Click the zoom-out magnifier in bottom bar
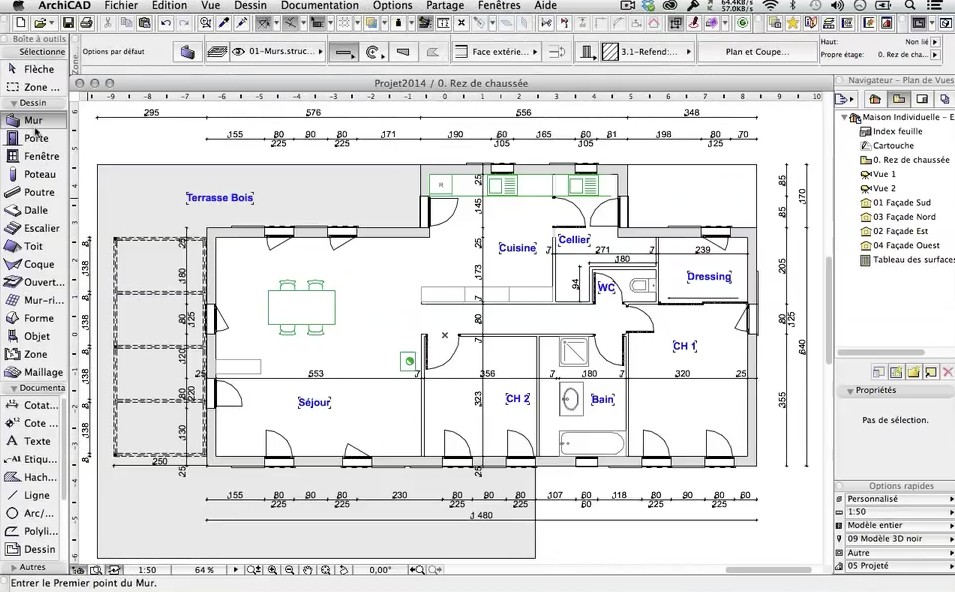Viewport: 955px width, 592px height. coord(289,570)
